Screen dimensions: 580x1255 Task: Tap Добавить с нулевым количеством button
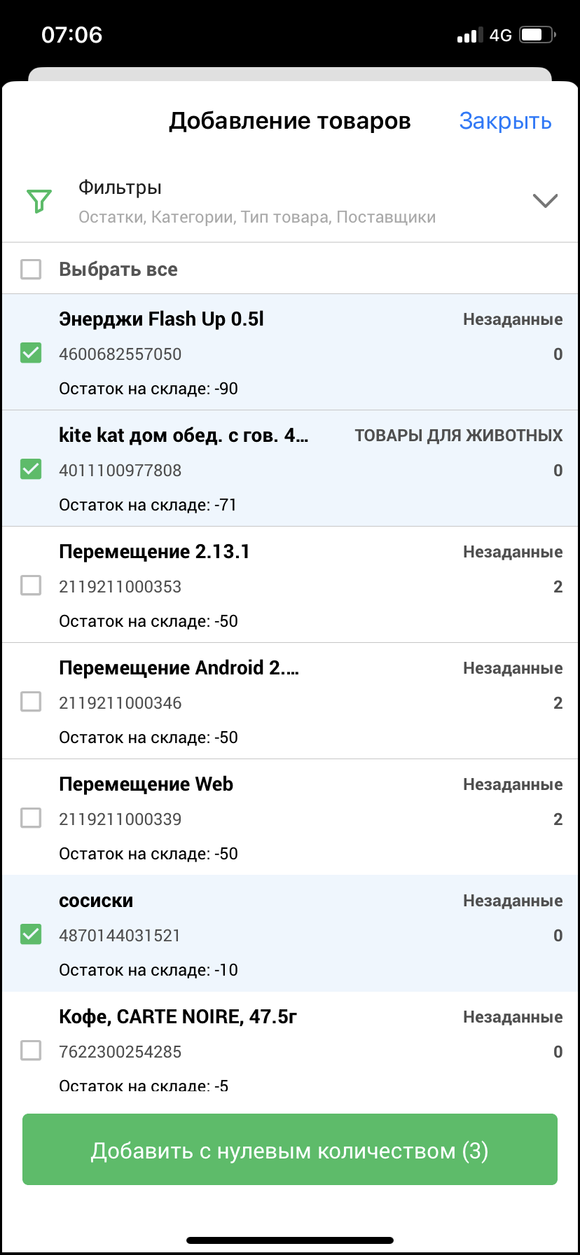coord(290,1150)
